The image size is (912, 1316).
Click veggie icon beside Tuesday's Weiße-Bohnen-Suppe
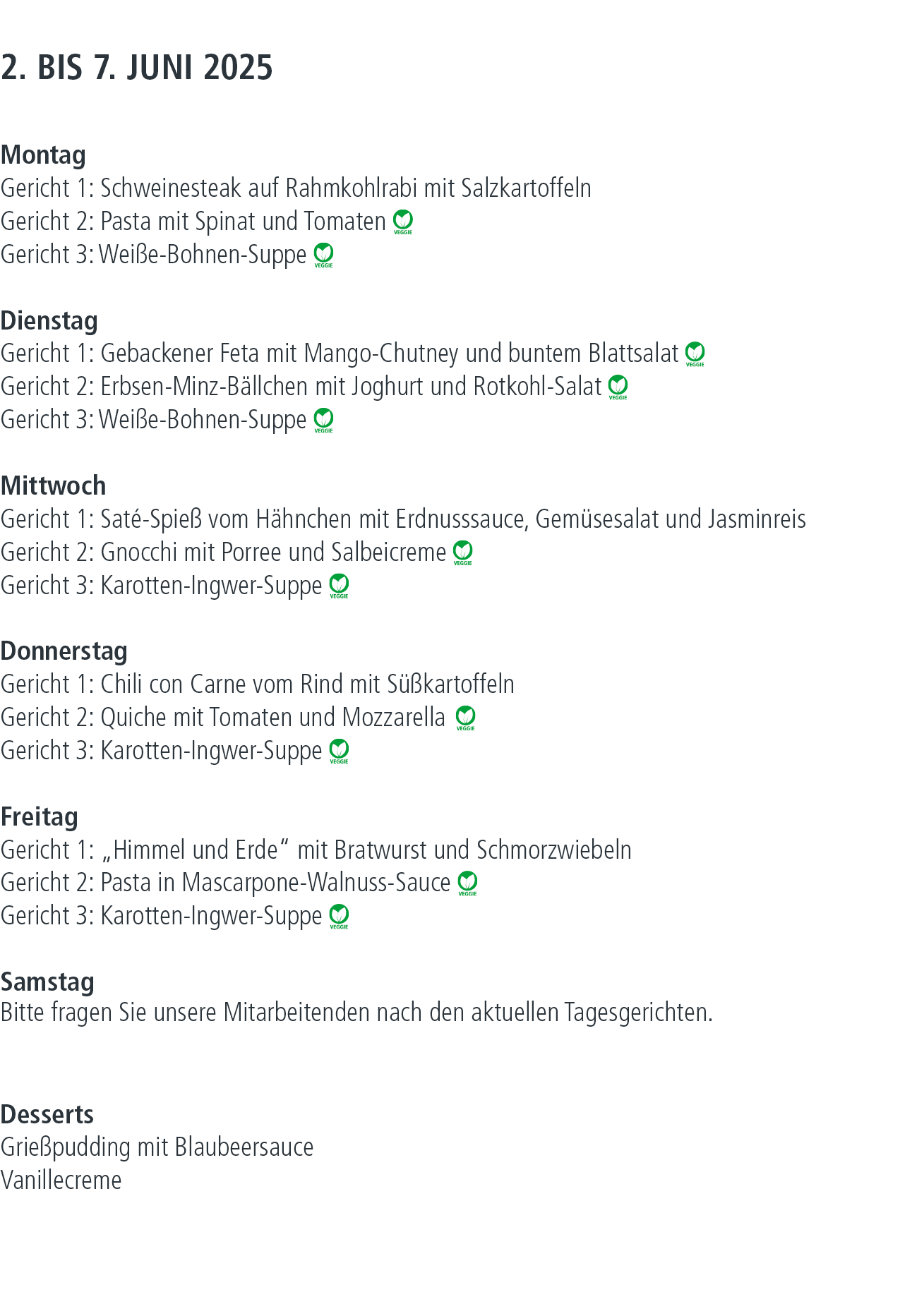324,421
